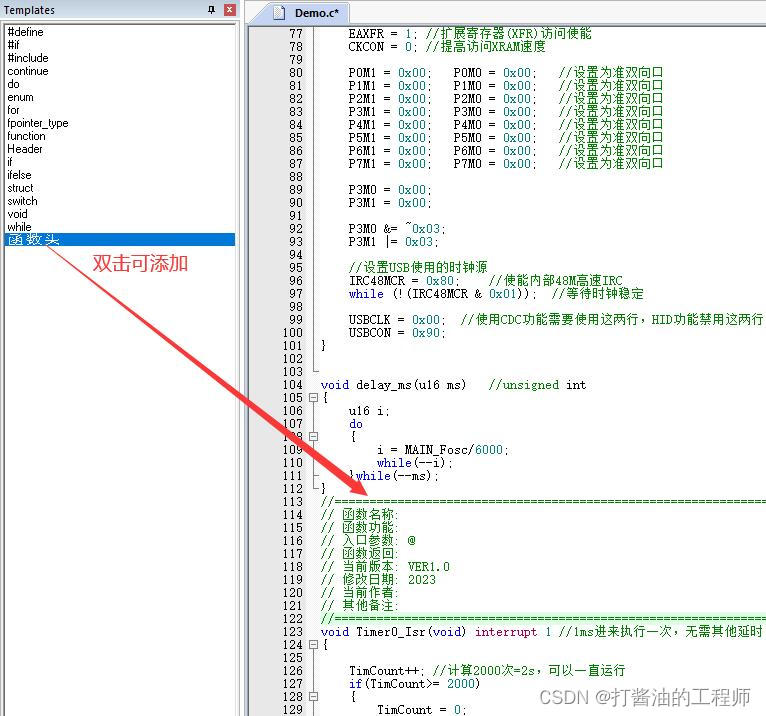Click the Templates panel title
The width and height of the screenshot is (766, 716).
point(29,10)
